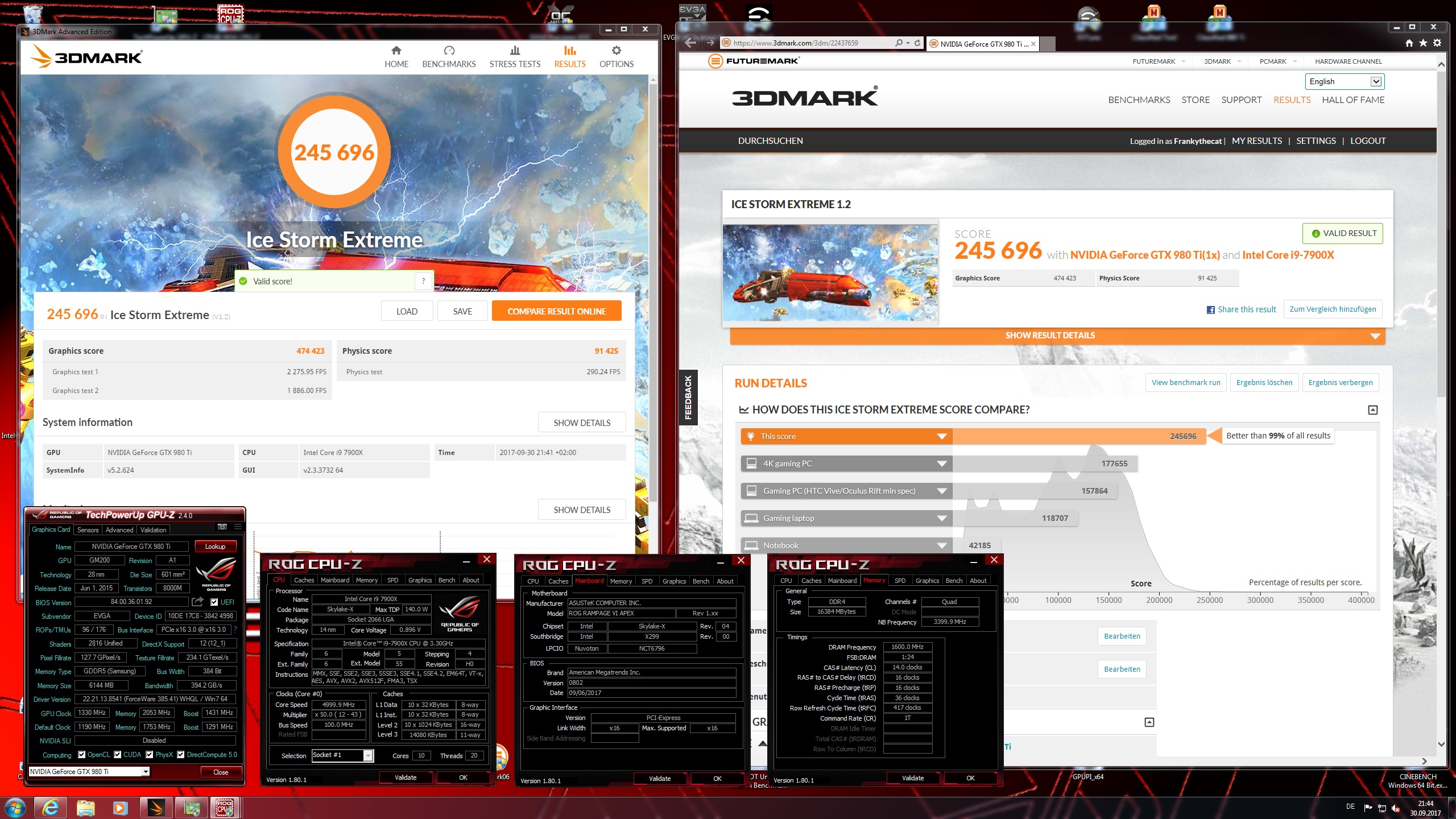Switch to ROG CPU-Z in the taskbar
The width and height of the screenshot is (1456, 819).
tap(225, 808)
